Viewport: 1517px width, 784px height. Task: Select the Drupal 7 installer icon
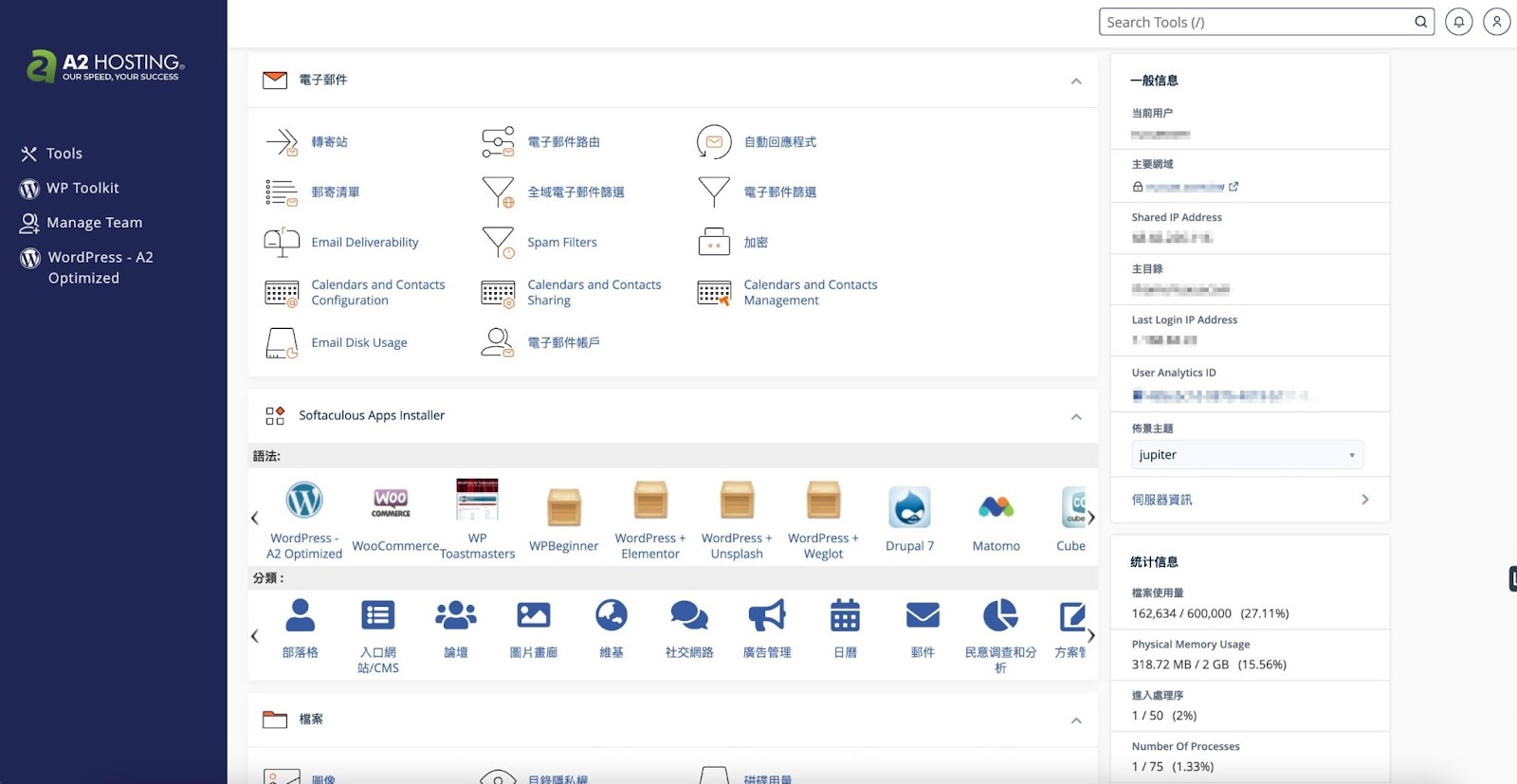909,507
